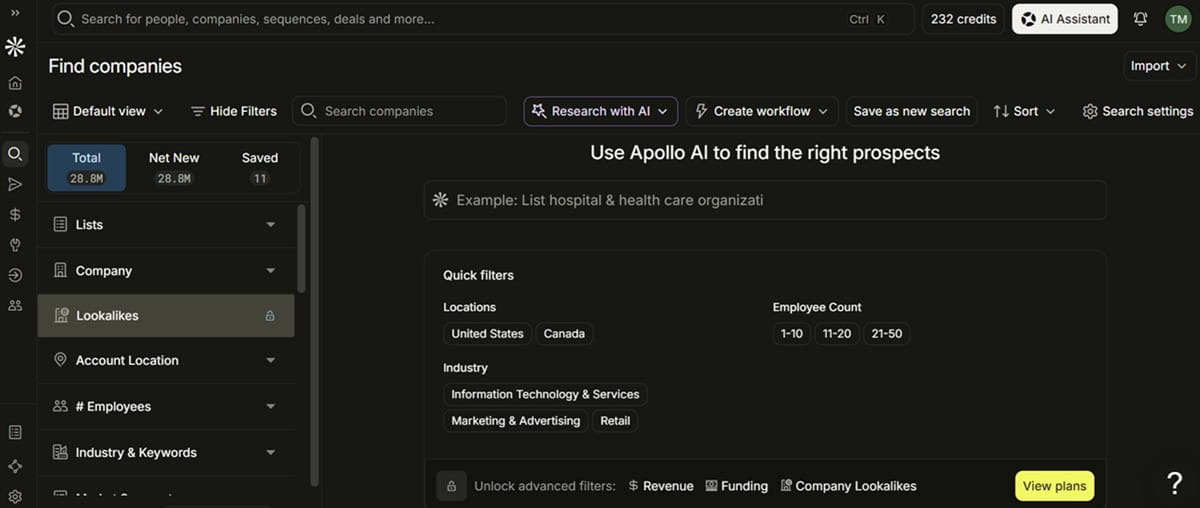Open the Sequences paper-plane icon
Screen dimensions: 1200x508
tap(15, 184)
